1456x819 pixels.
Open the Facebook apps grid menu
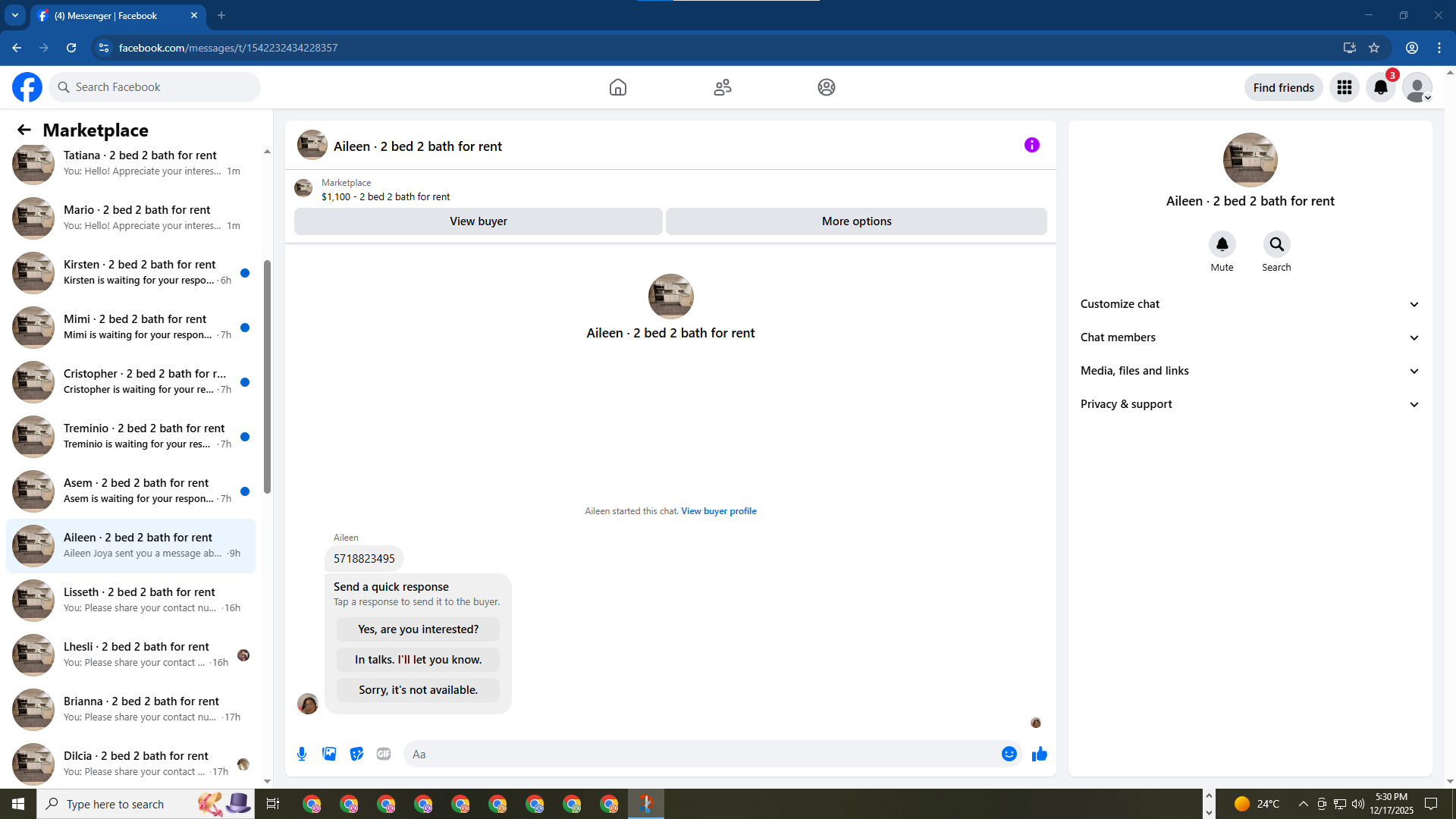coord(1344,87)
